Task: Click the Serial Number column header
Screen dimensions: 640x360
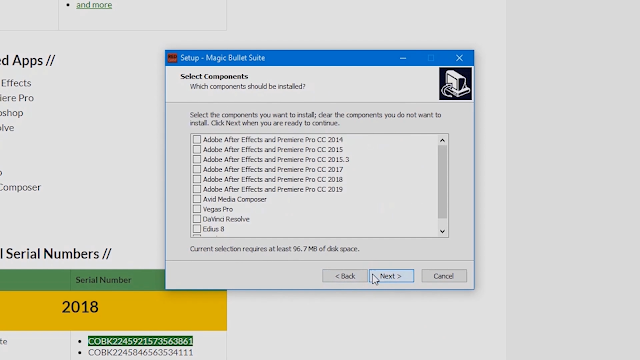Action: 103,280
